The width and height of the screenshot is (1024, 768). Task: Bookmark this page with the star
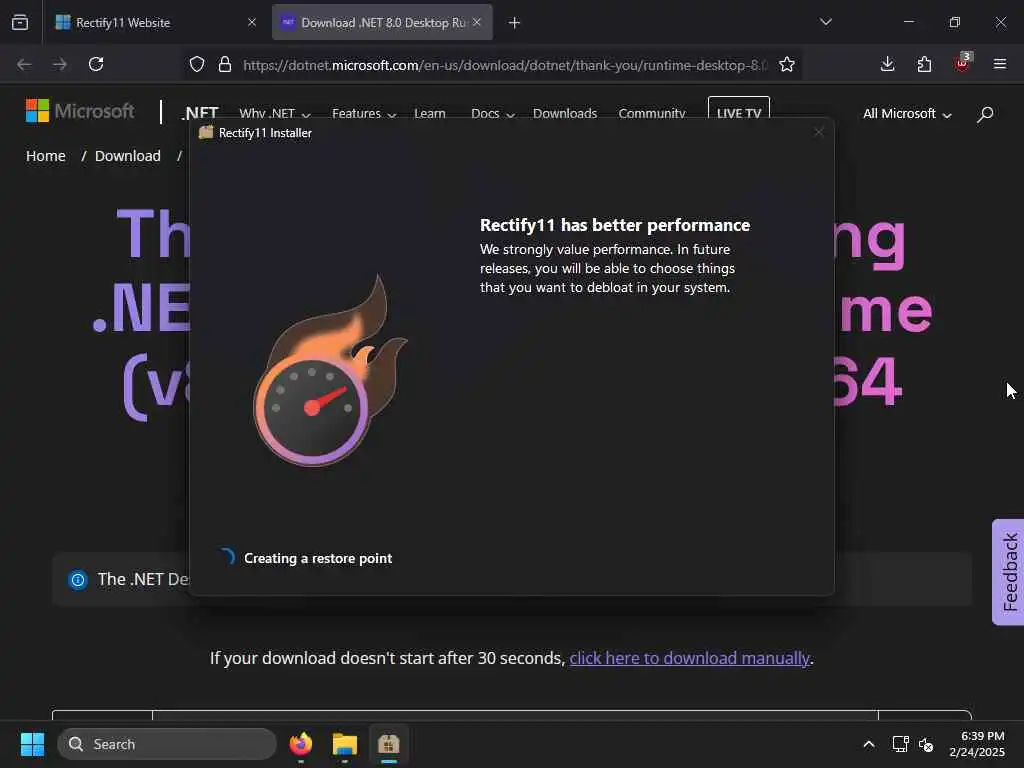click(787, 64)
